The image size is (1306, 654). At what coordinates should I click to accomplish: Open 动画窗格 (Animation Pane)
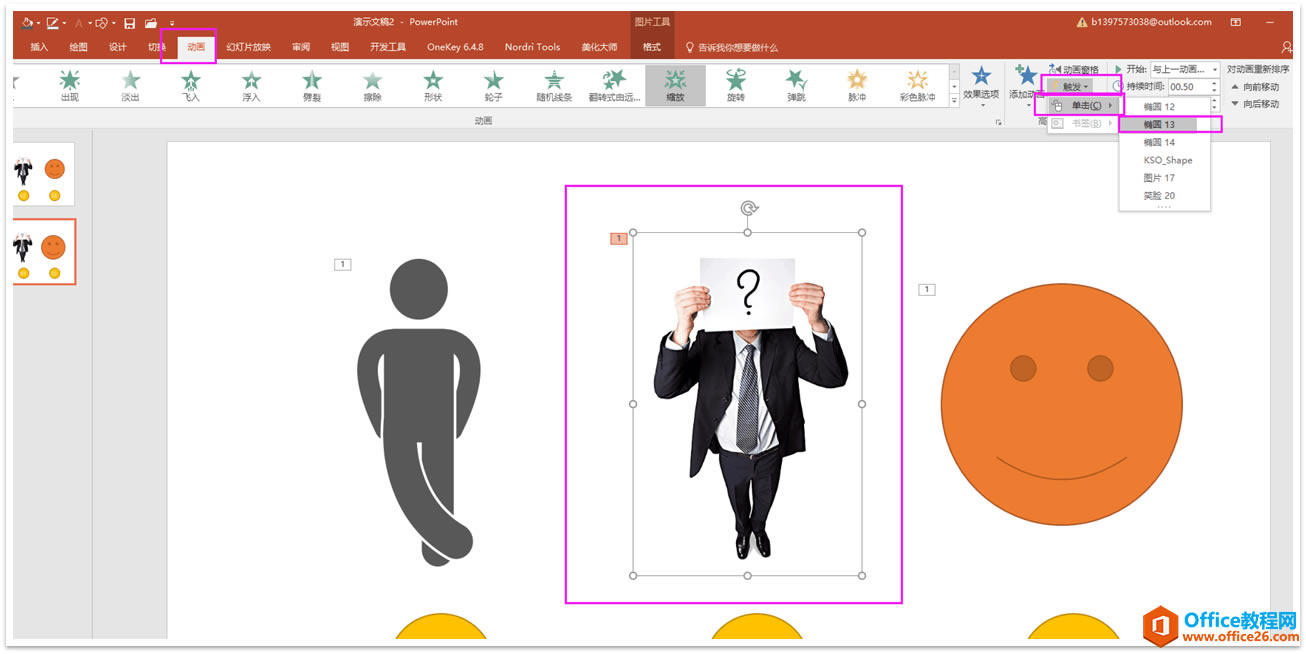(x=1073, y=70)
